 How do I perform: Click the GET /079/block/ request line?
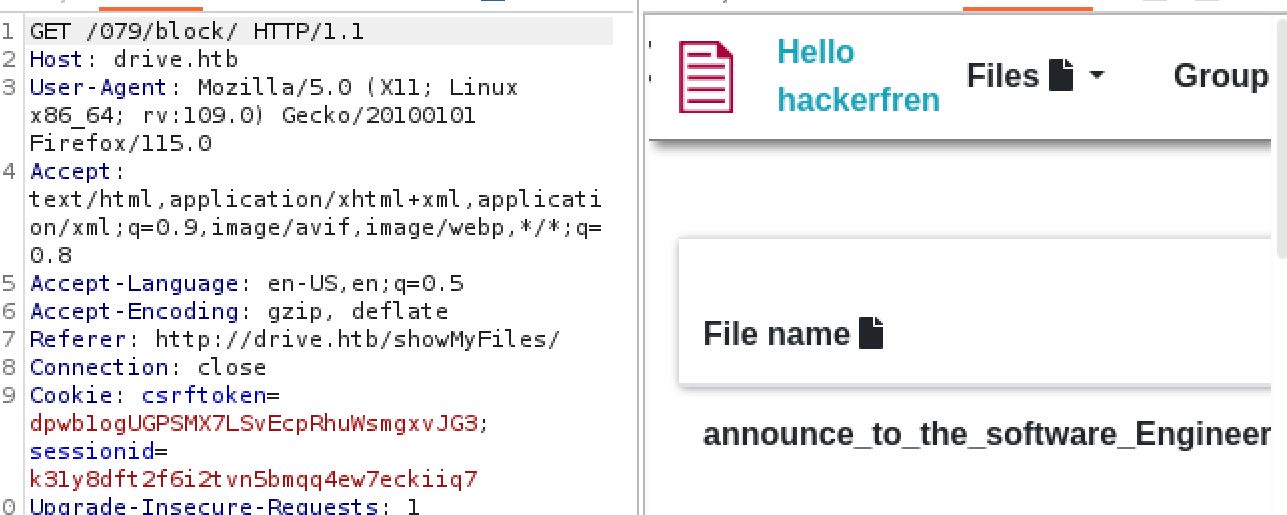coord(197,32)
